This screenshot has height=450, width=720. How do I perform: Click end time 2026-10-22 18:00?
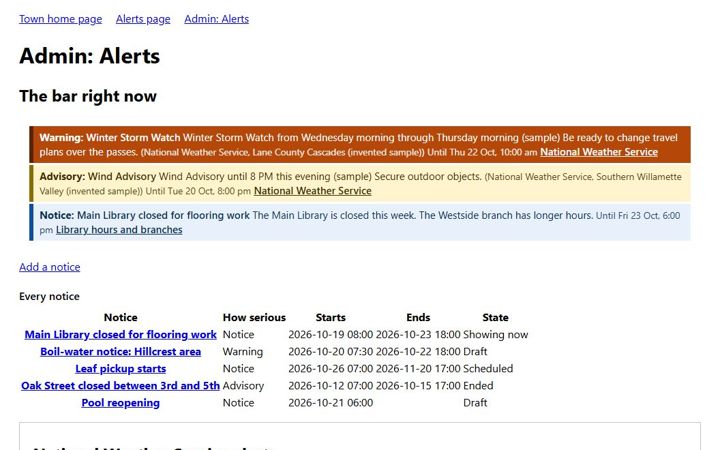pos(418,352)
